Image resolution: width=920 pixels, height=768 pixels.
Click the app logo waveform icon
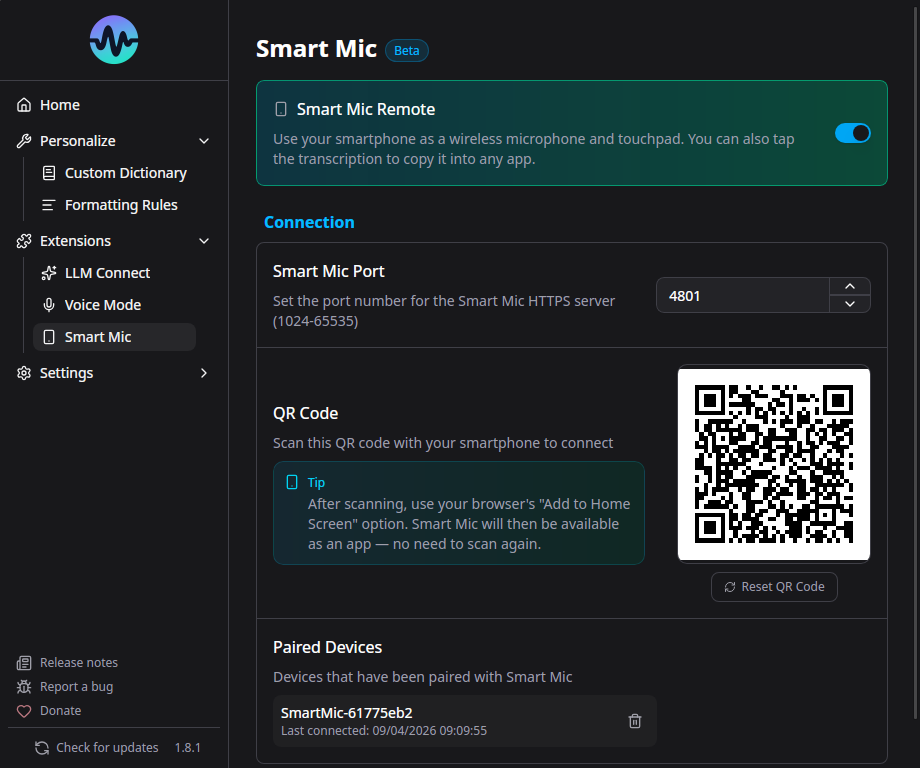point(113,40)
